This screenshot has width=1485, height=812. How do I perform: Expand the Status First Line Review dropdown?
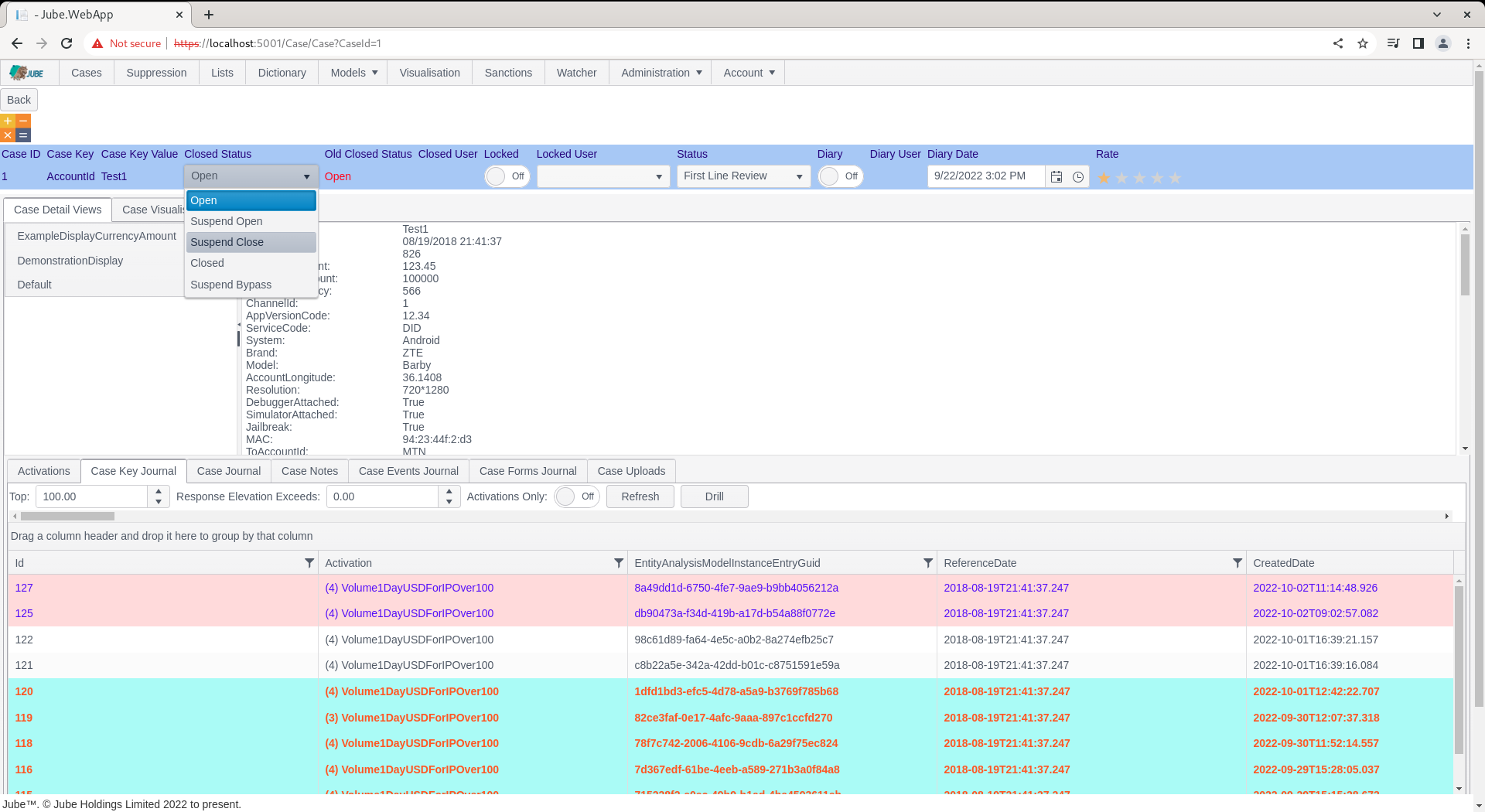(x=744, y=176)
